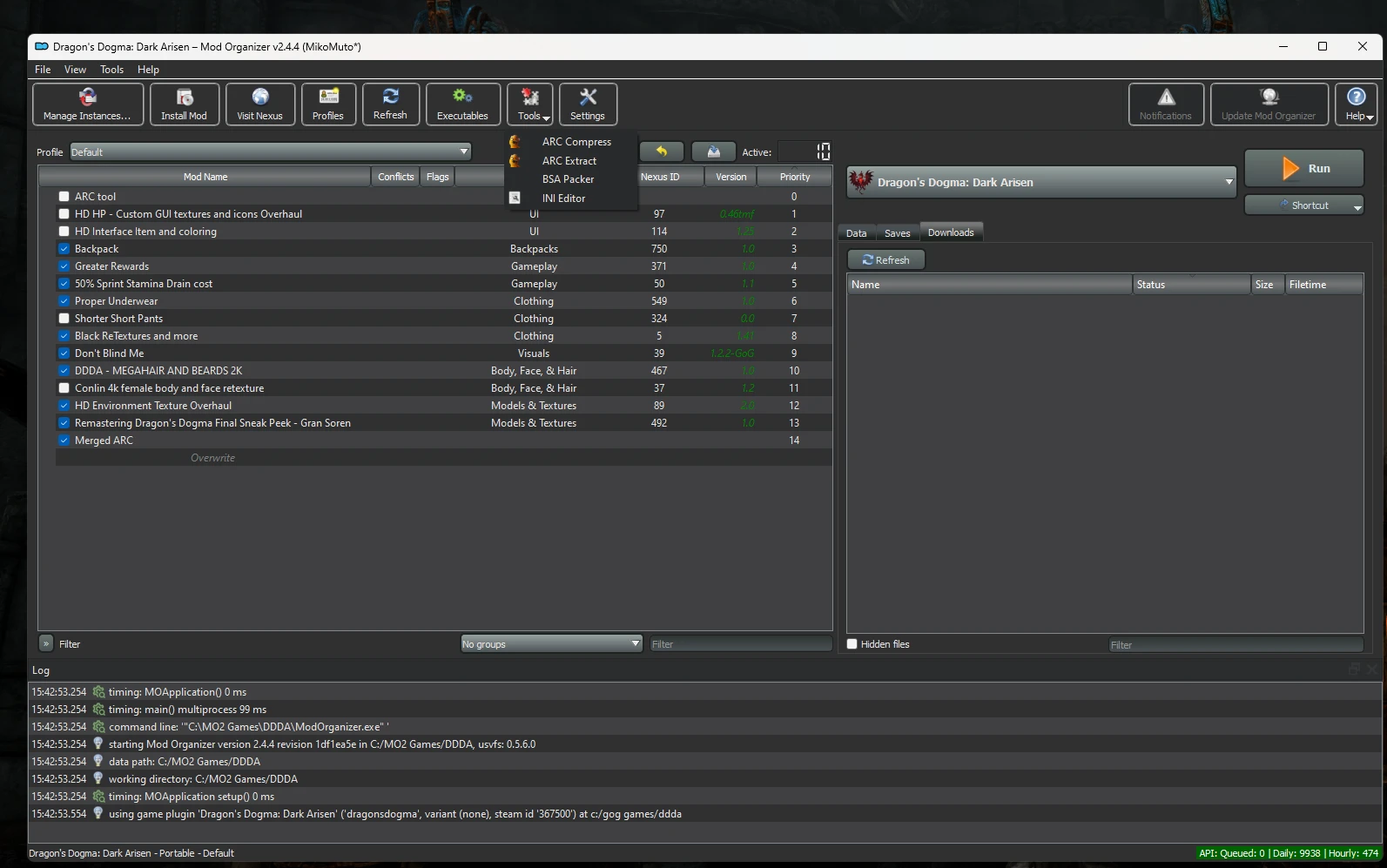Sort by the Flags column header
1387x868 pixels.
click(x=437, y=177)
